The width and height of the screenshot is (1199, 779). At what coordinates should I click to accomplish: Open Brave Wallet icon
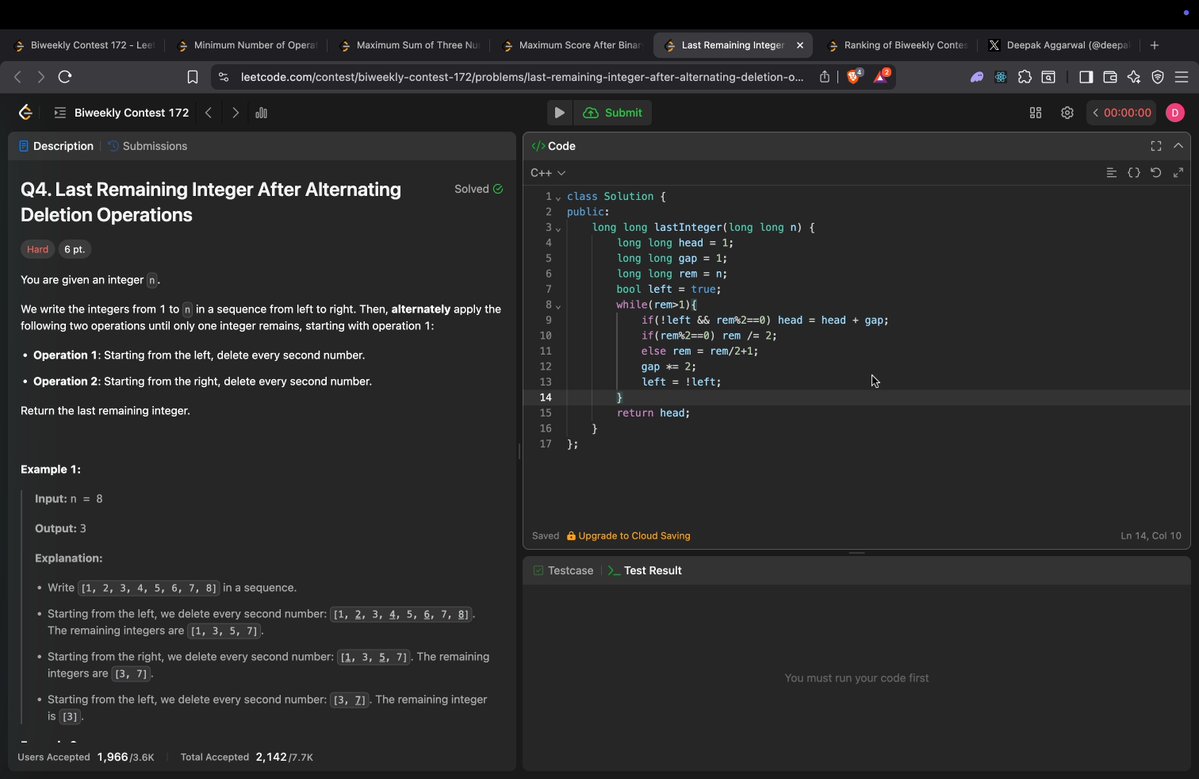tap(1110, 76)
